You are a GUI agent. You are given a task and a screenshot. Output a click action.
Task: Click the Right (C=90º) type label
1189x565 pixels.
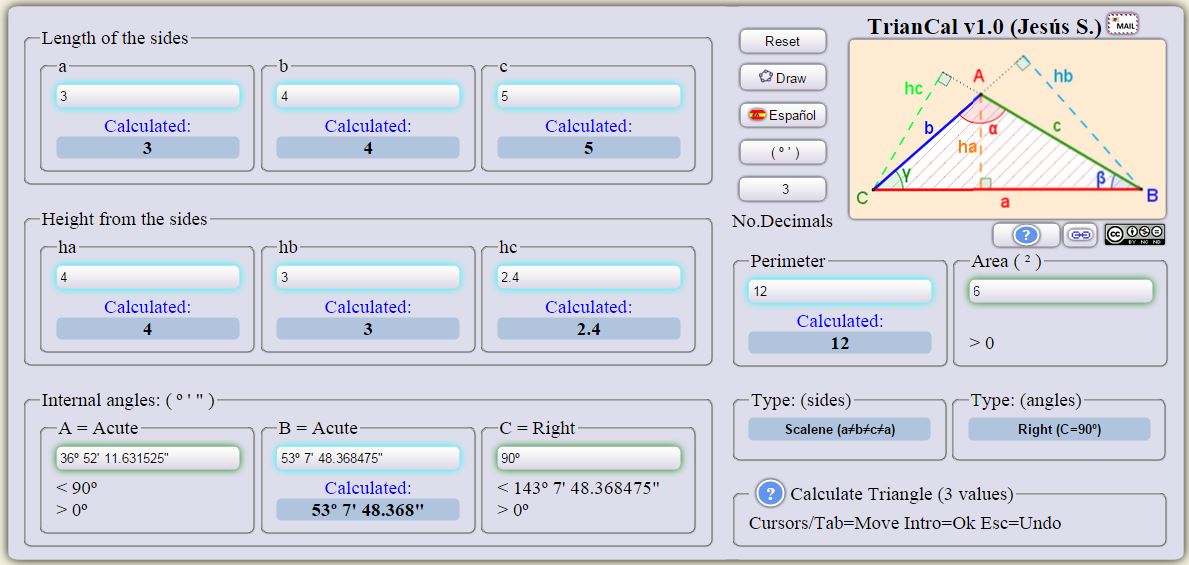1059,429
